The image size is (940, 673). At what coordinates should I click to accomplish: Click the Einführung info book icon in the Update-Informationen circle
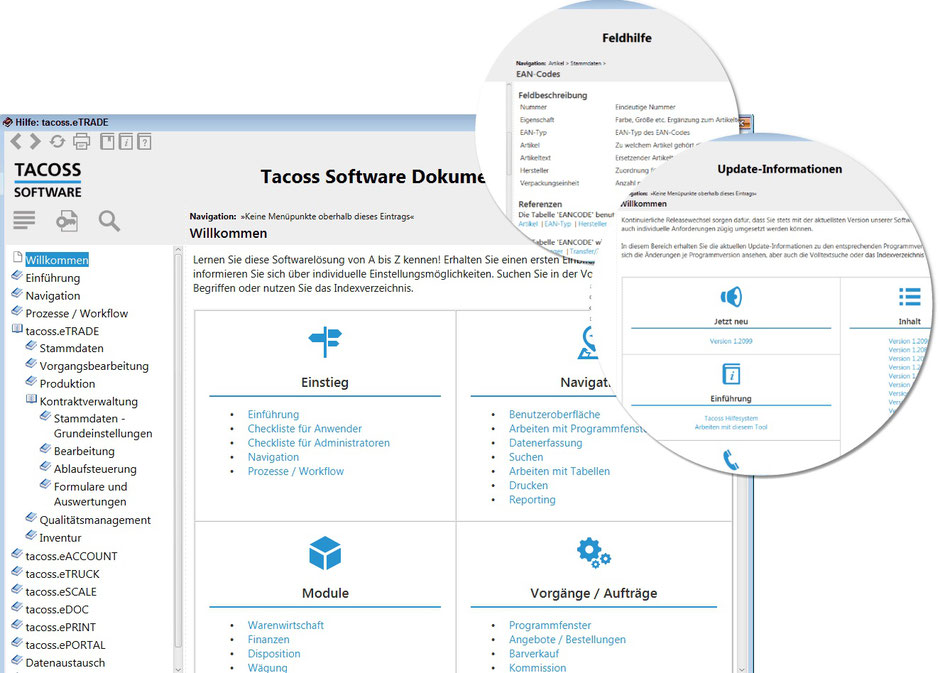coord(731,374)
